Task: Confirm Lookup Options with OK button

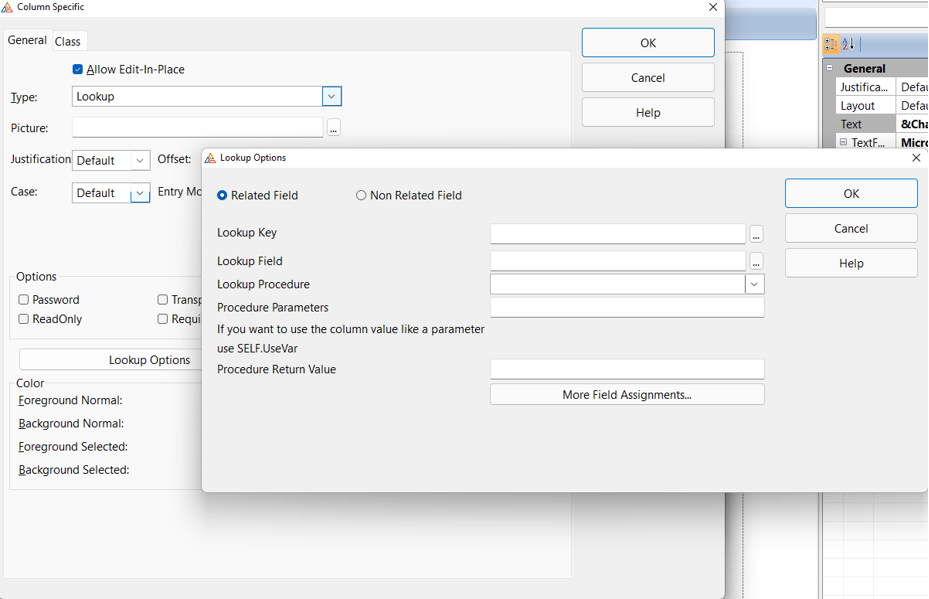Action: coord(850,194)
